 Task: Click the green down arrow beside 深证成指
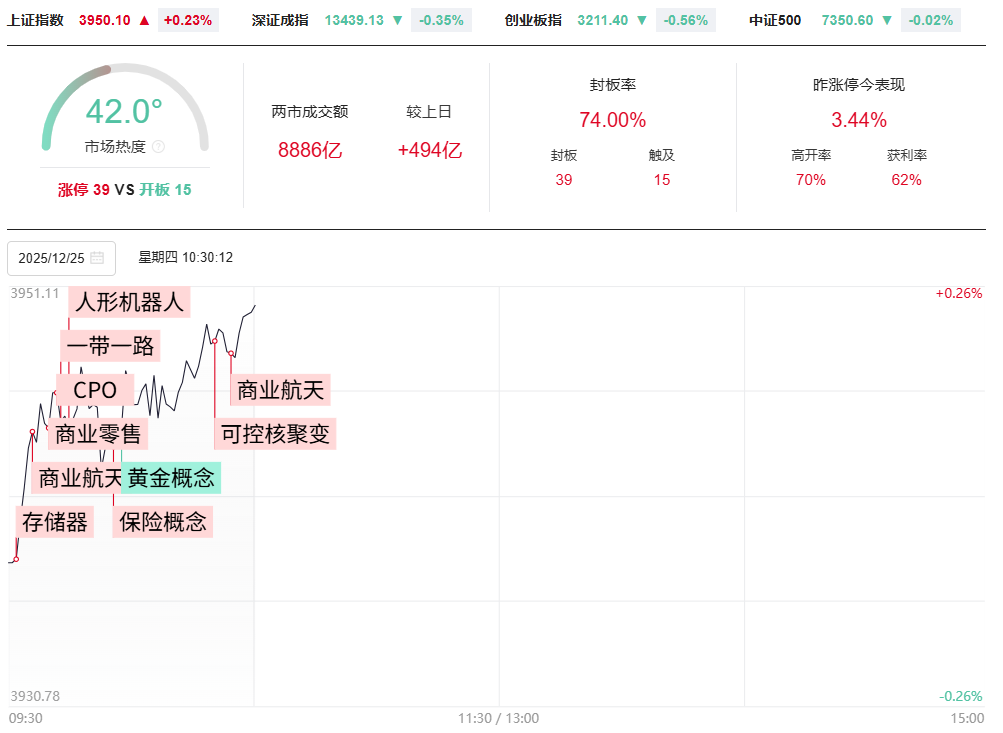pyautogui.click(x=398, y=20)
